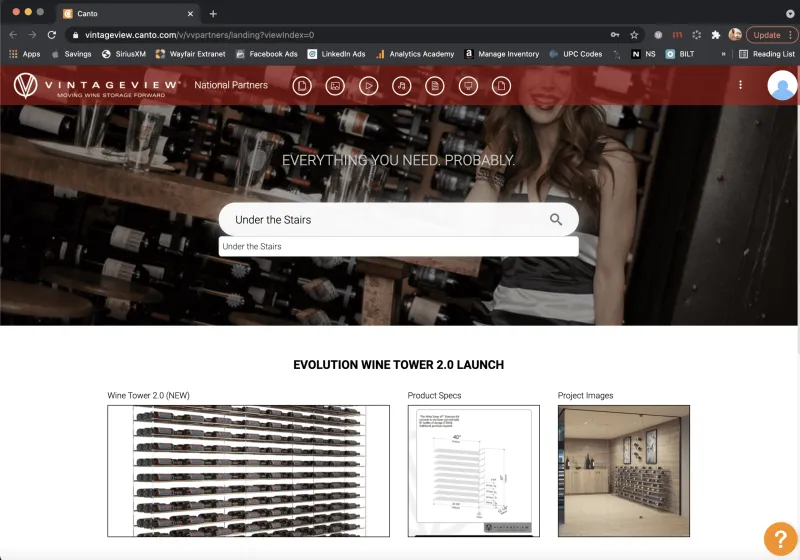The image size is (800, 560).
Task: Open the new tab plus button
Action: point(213,14)
